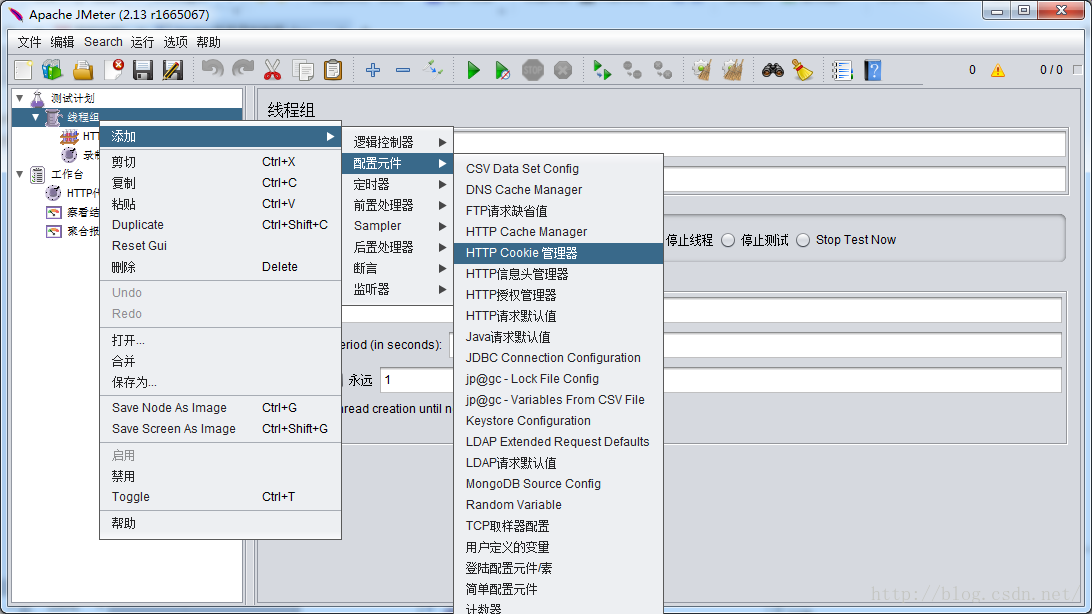This screenshot has width=1092, height=614.
Task: Open the 前置处理器 submenu
Action: coord(398,205)
